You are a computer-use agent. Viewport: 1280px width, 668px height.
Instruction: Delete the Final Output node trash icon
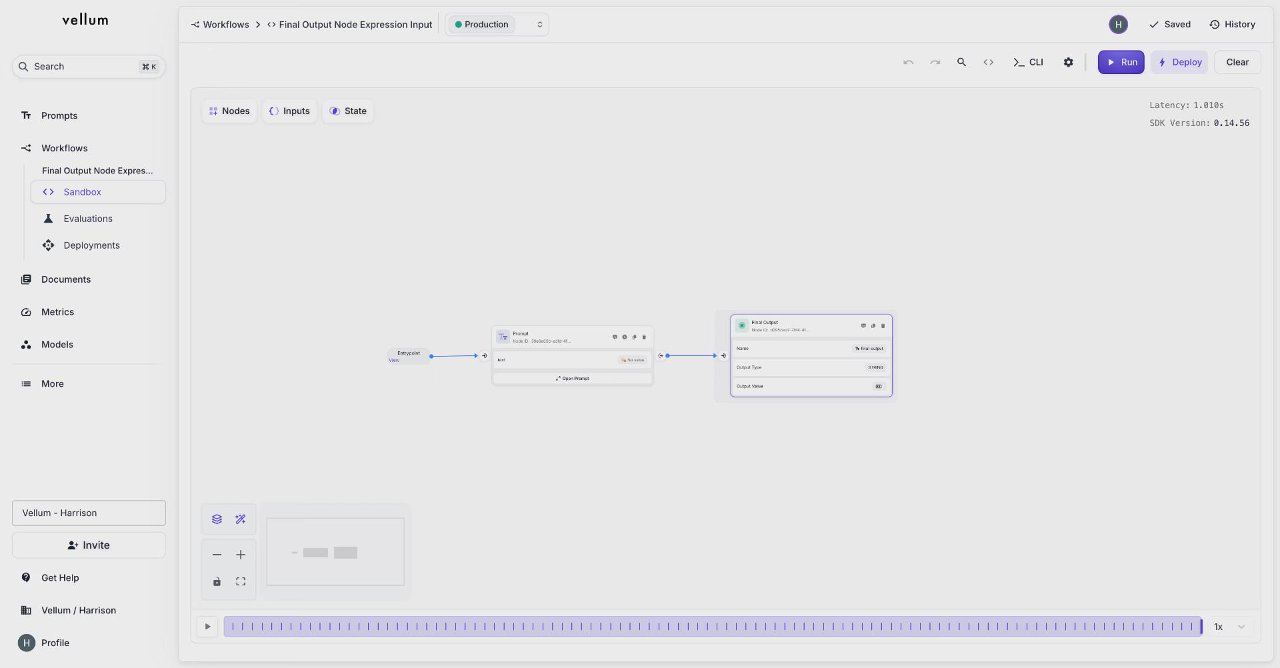pyautogui.click(x=883, y=325)
